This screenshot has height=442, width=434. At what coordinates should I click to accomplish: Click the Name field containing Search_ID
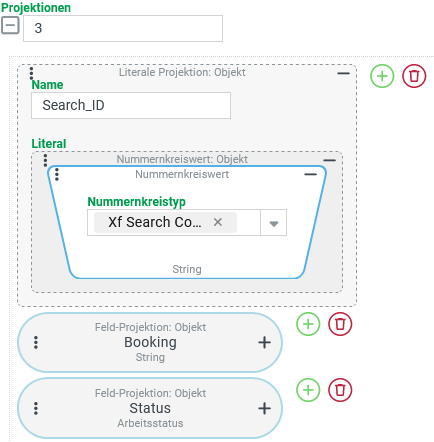pyautogui.click(x=131, y=105)
